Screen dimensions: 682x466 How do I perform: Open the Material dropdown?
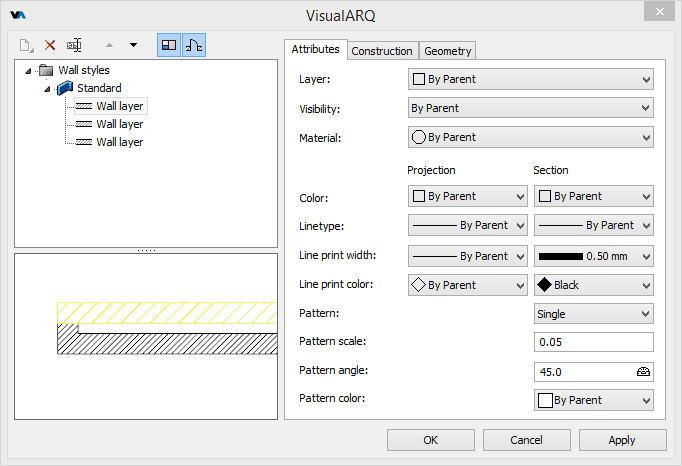[531, 137]
